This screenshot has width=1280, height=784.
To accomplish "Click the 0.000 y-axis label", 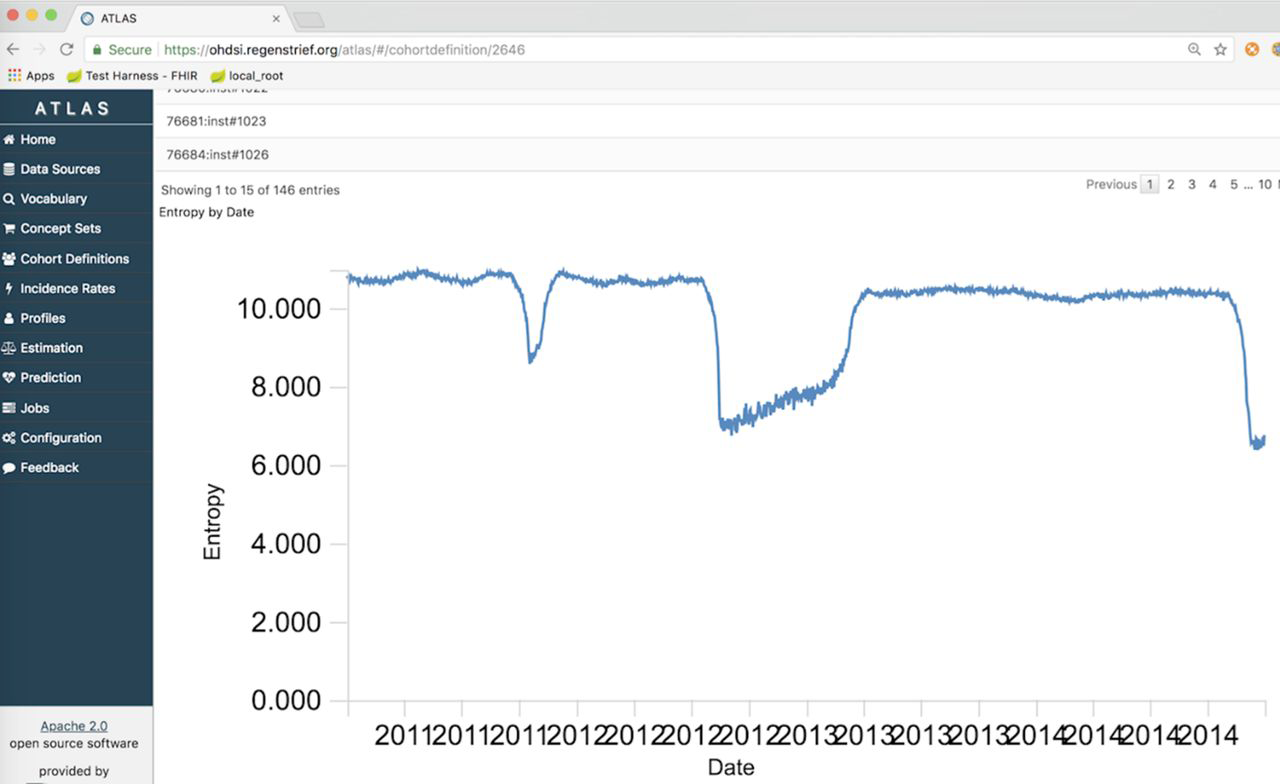I will pyautogui.click(x=286, y=701).
